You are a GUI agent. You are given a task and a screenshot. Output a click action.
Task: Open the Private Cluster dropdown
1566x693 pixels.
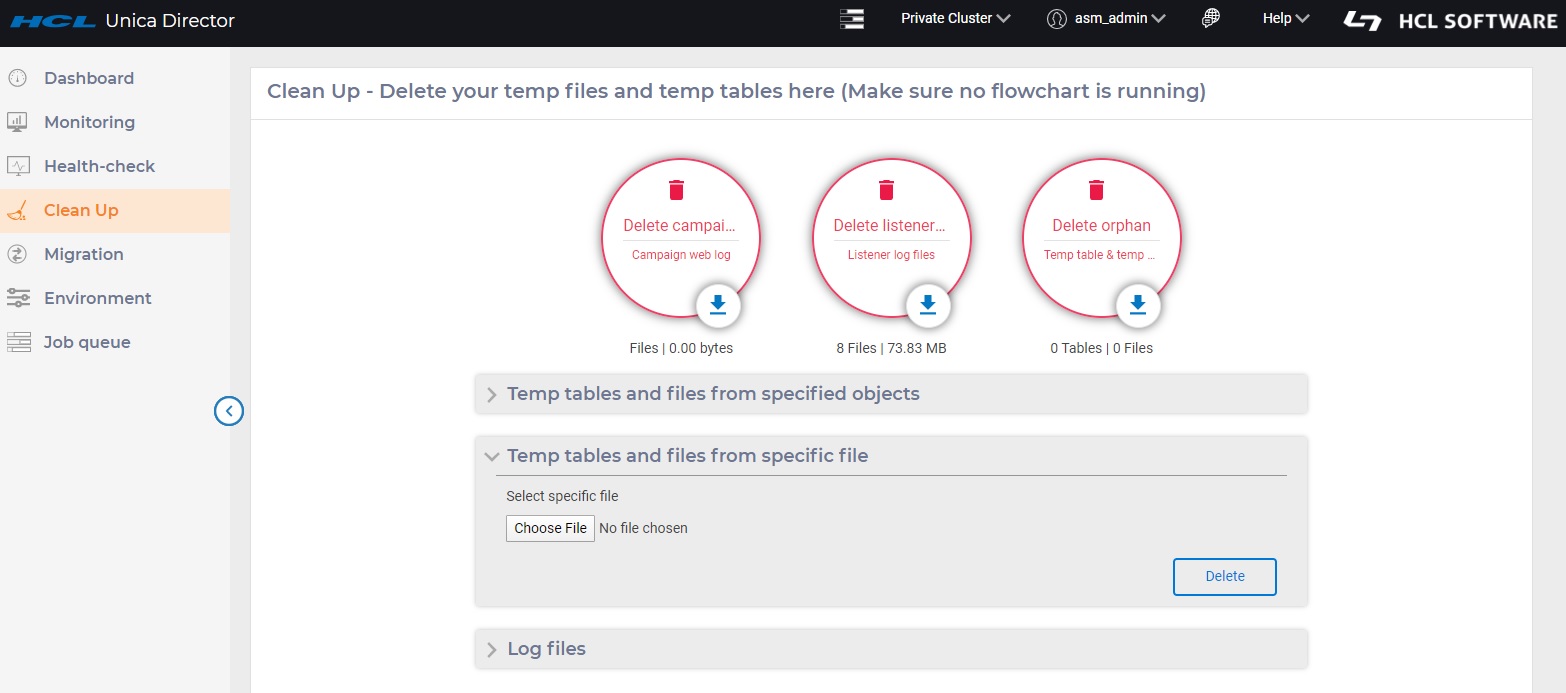pyautogui.click(x=955, y=18)
